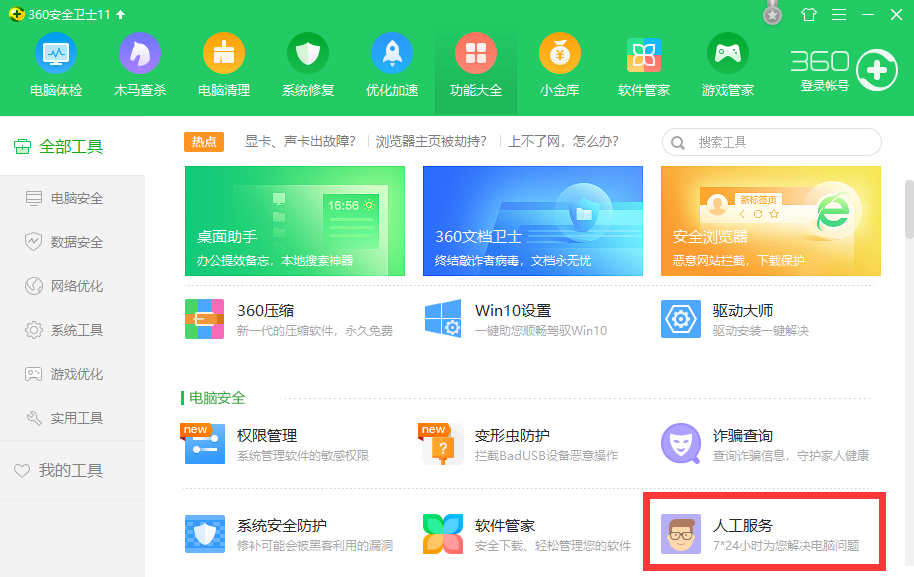Switch to 实用工具 sidebar category
The image size is (914, 577).
(64, 418)
